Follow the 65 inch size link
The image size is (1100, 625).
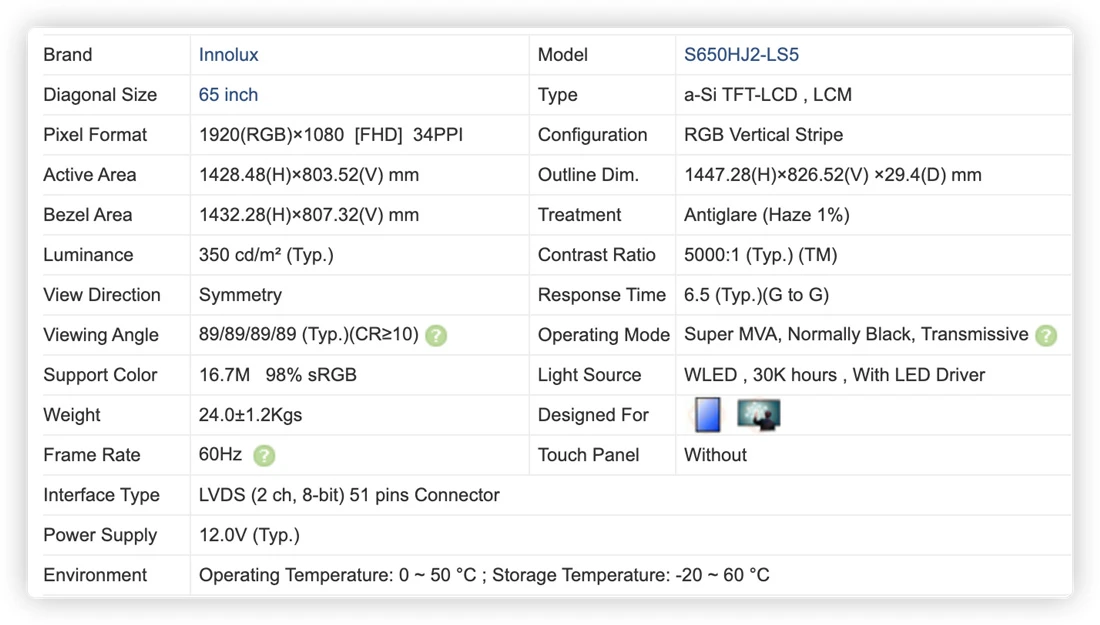click(228, 95)
